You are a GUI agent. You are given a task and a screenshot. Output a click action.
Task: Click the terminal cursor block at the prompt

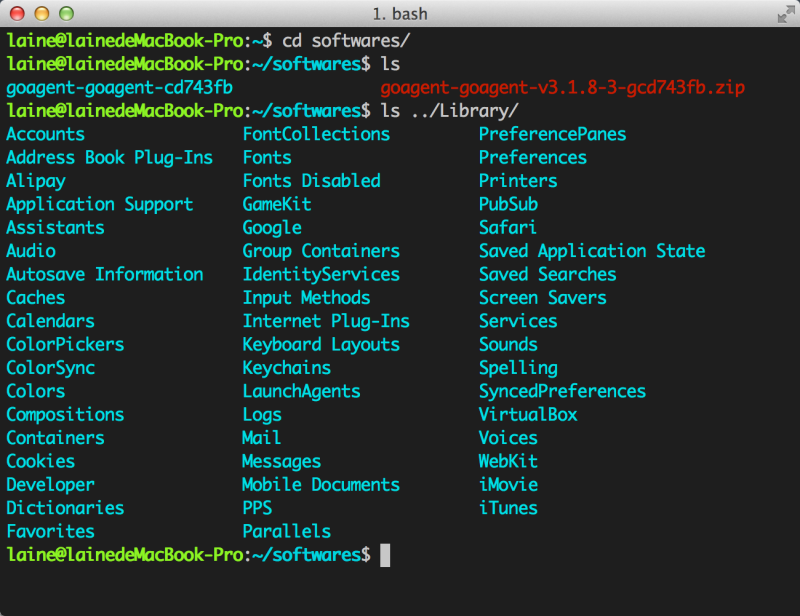tap(385, 555)
